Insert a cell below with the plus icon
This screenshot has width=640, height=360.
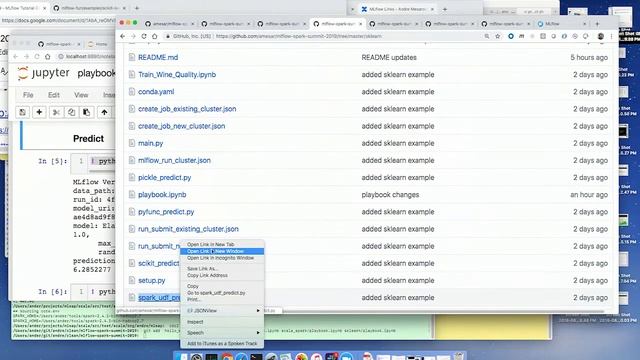pyautogui.click(x=39, y=112)
